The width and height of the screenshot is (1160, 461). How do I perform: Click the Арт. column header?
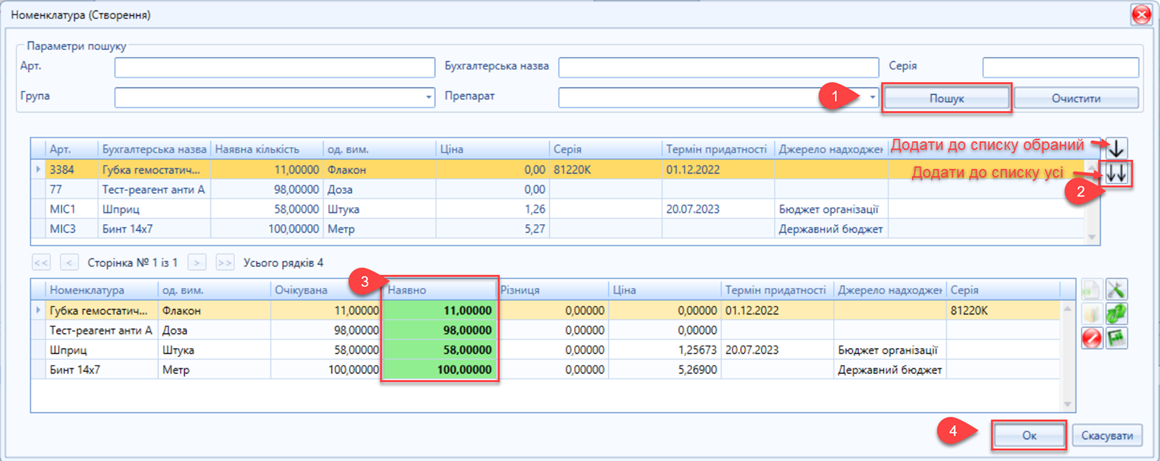click(72, 149)
